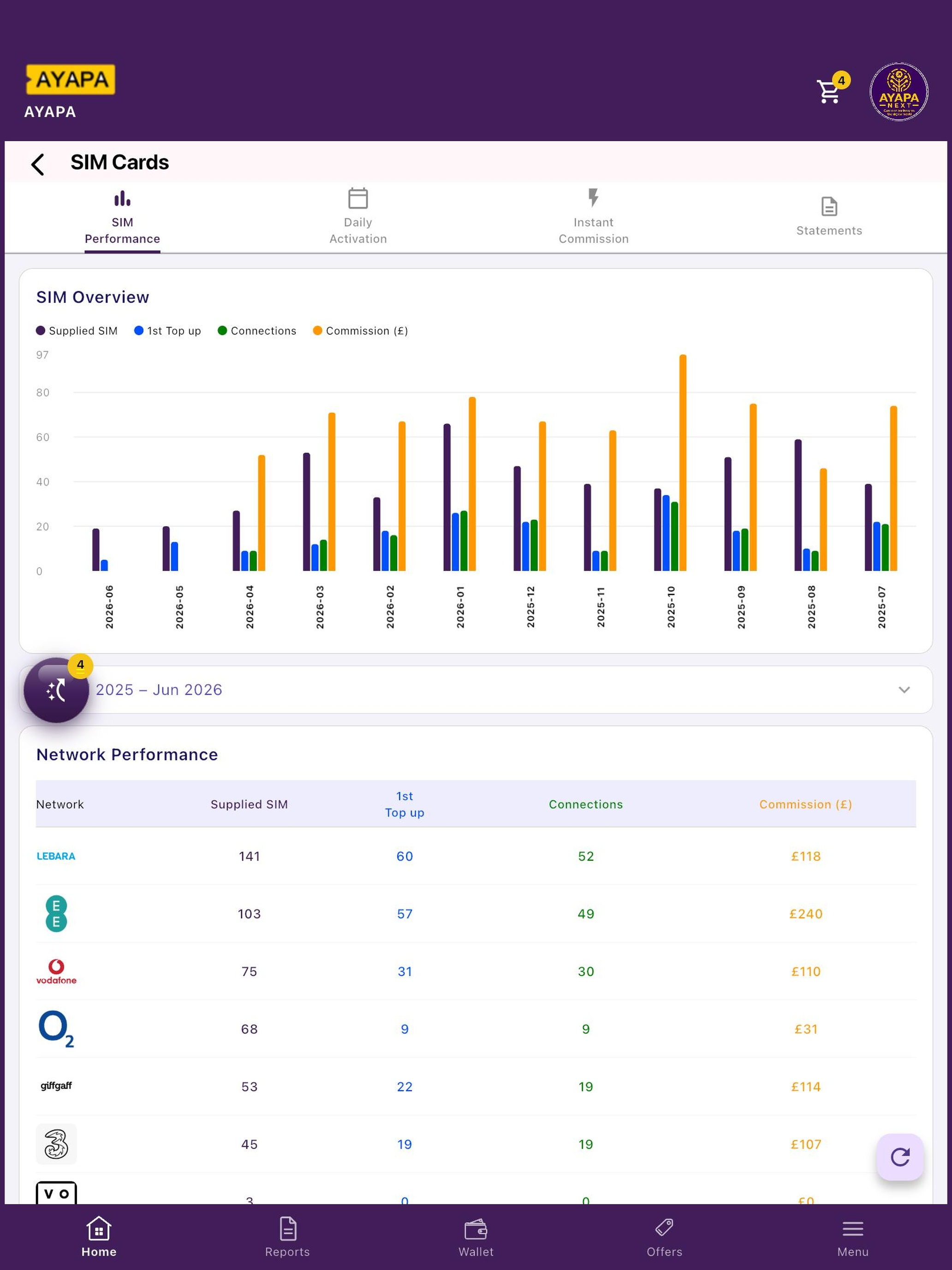
Task: Go back using the back arrow
Action: (x=38, y=164)
